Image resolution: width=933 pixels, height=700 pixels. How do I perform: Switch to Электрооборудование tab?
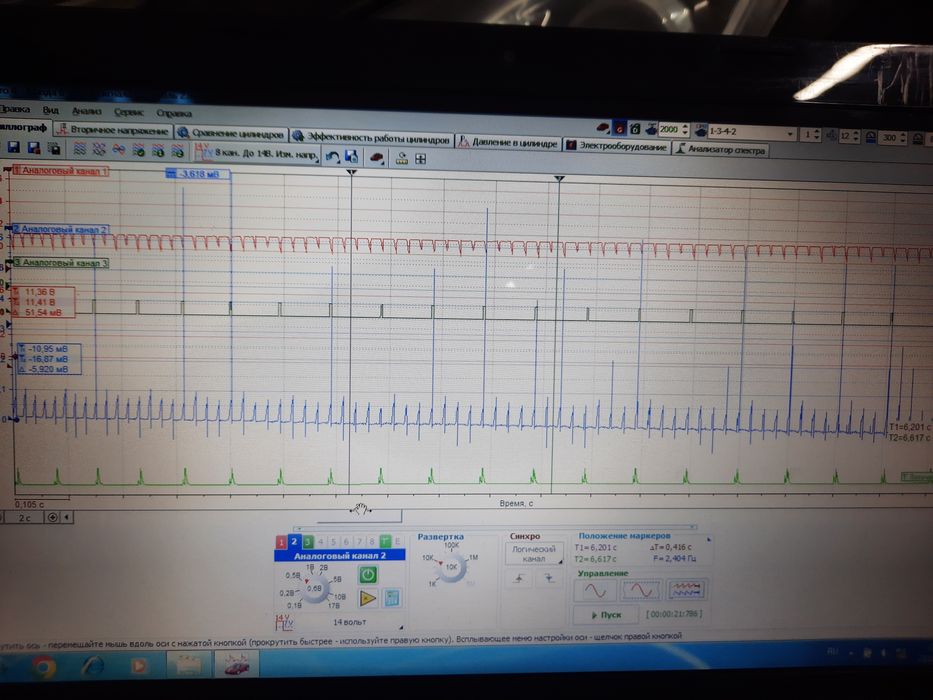coord(616,146)
